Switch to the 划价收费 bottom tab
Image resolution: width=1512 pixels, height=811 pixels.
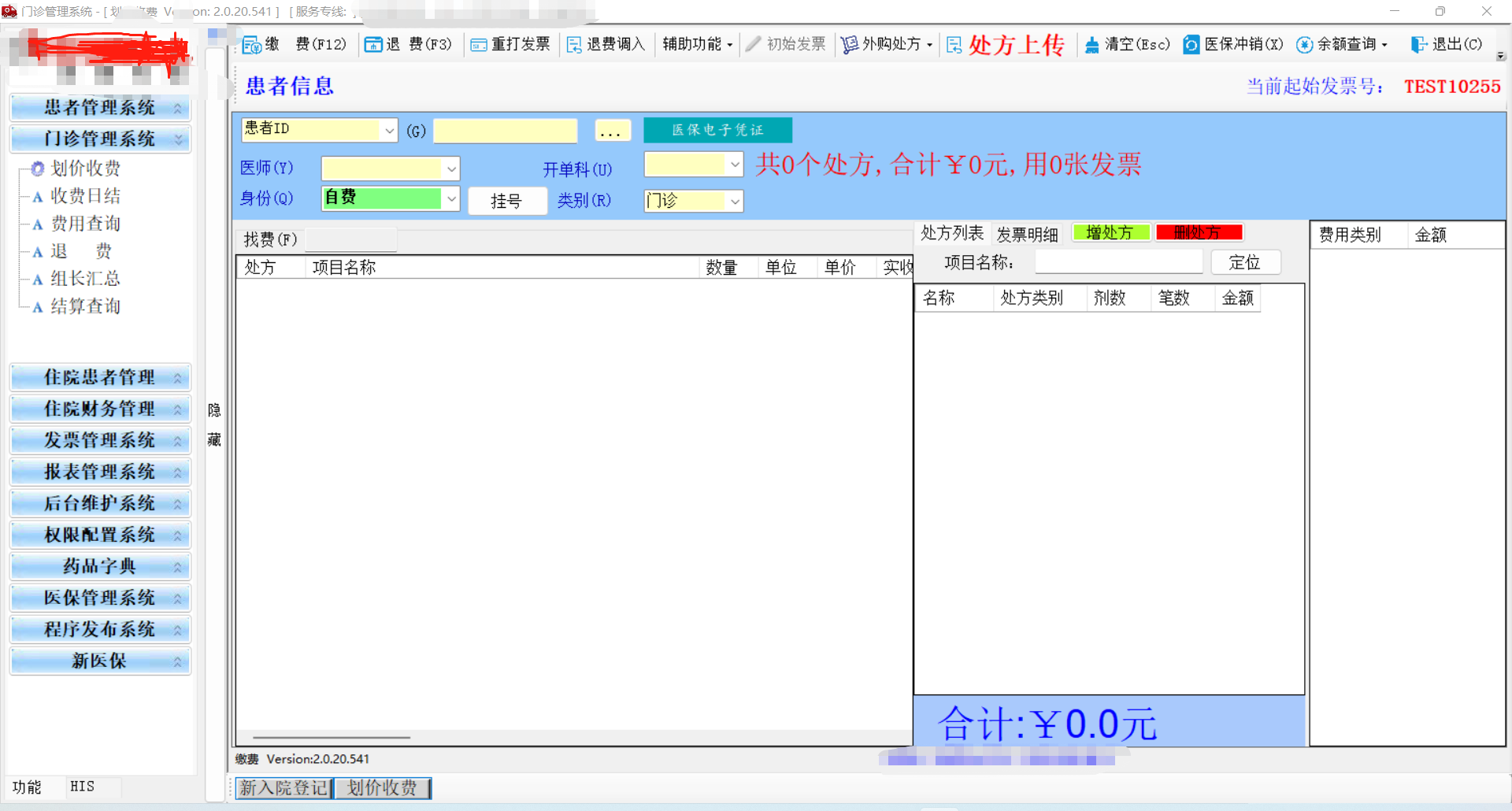click(x=383, y=788)
